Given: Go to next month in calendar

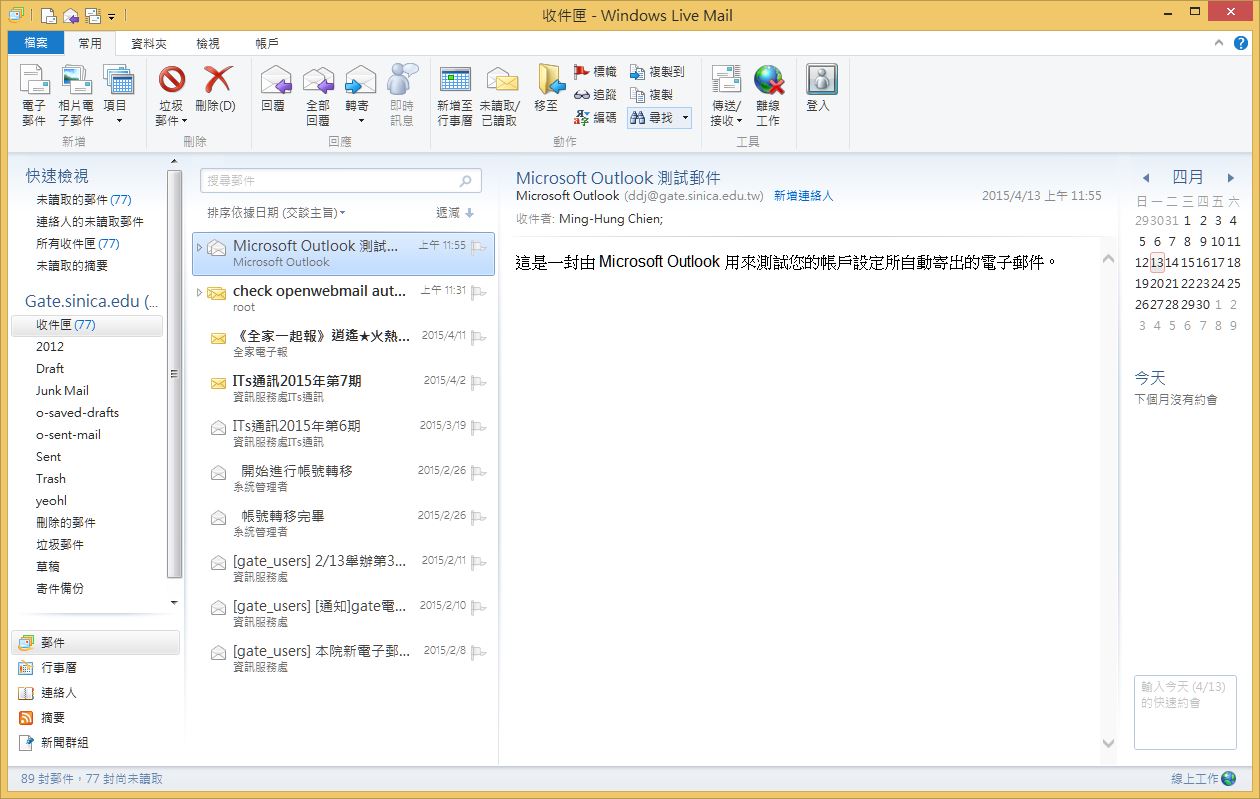Looking at the screenshot, I should (1230, 178).
